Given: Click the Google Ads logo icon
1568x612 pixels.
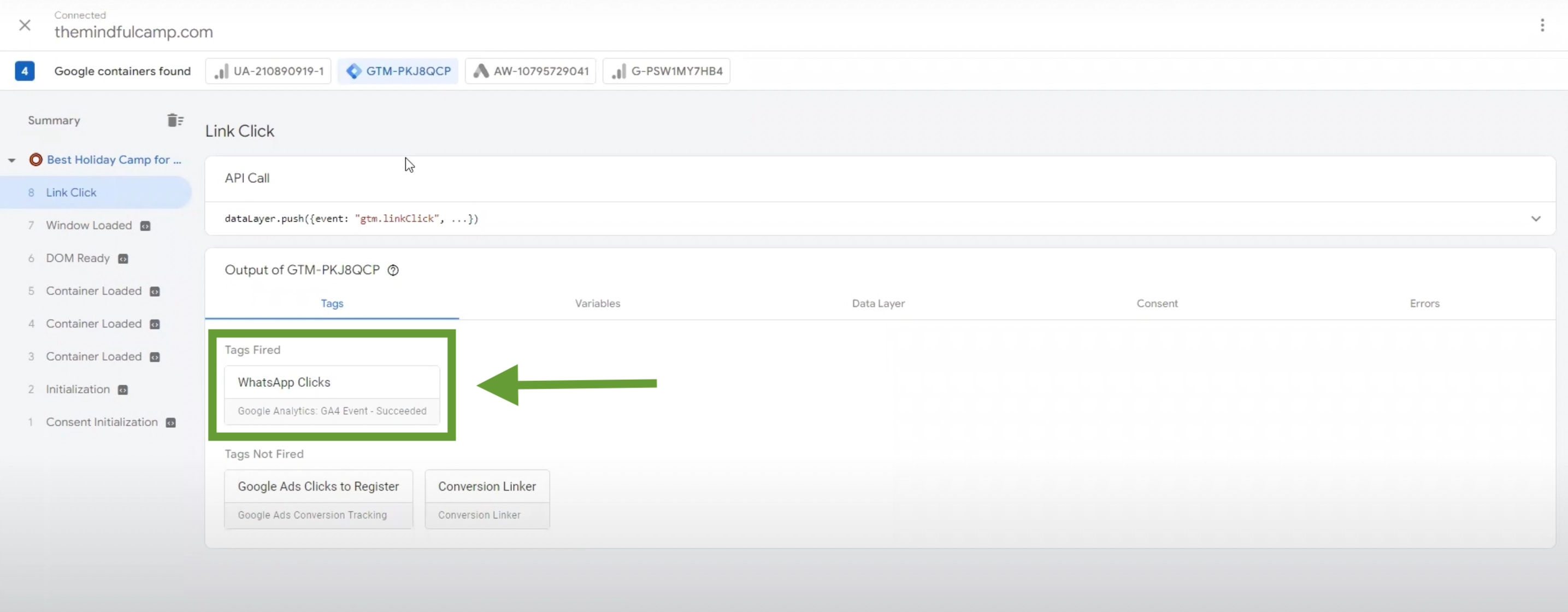Looking at the screenshot, I should [481, 71].
